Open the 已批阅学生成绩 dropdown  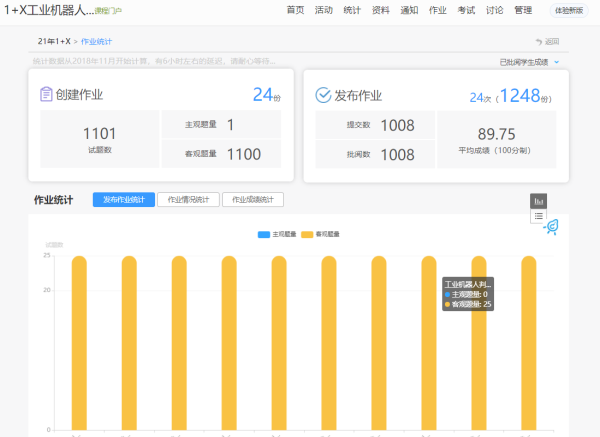coord(529,62)
